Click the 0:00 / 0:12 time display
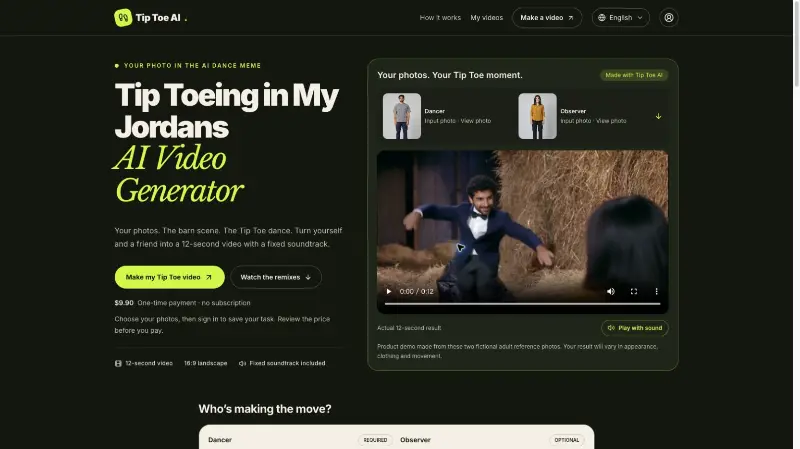This screenshot has width=800, height=449. pyautogui.click(x=416, y=291)
